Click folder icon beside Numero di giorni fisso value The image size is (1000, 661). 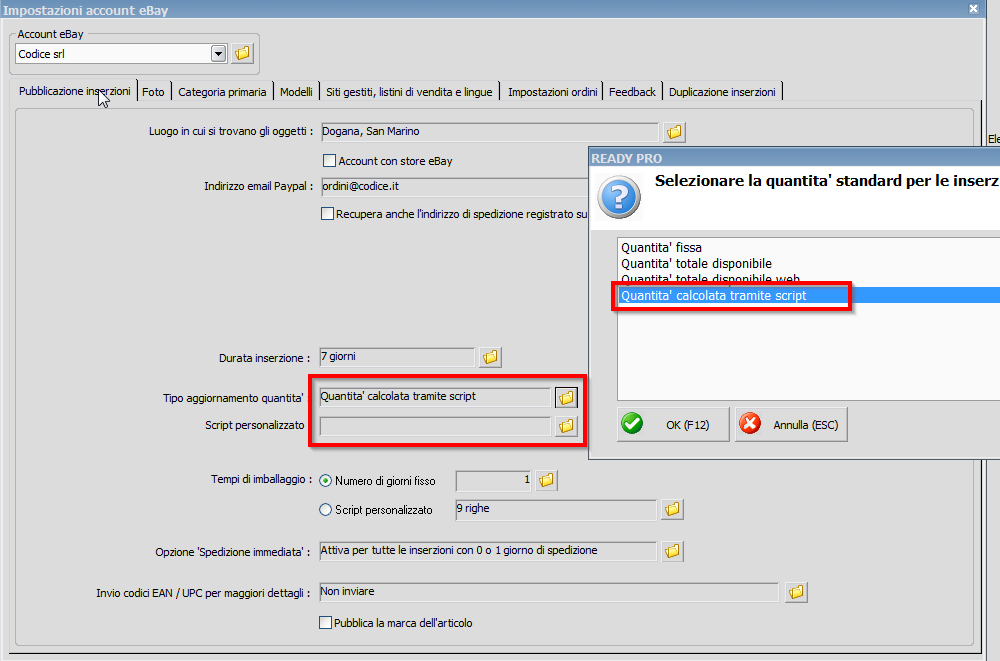click(x=547, y=480)
